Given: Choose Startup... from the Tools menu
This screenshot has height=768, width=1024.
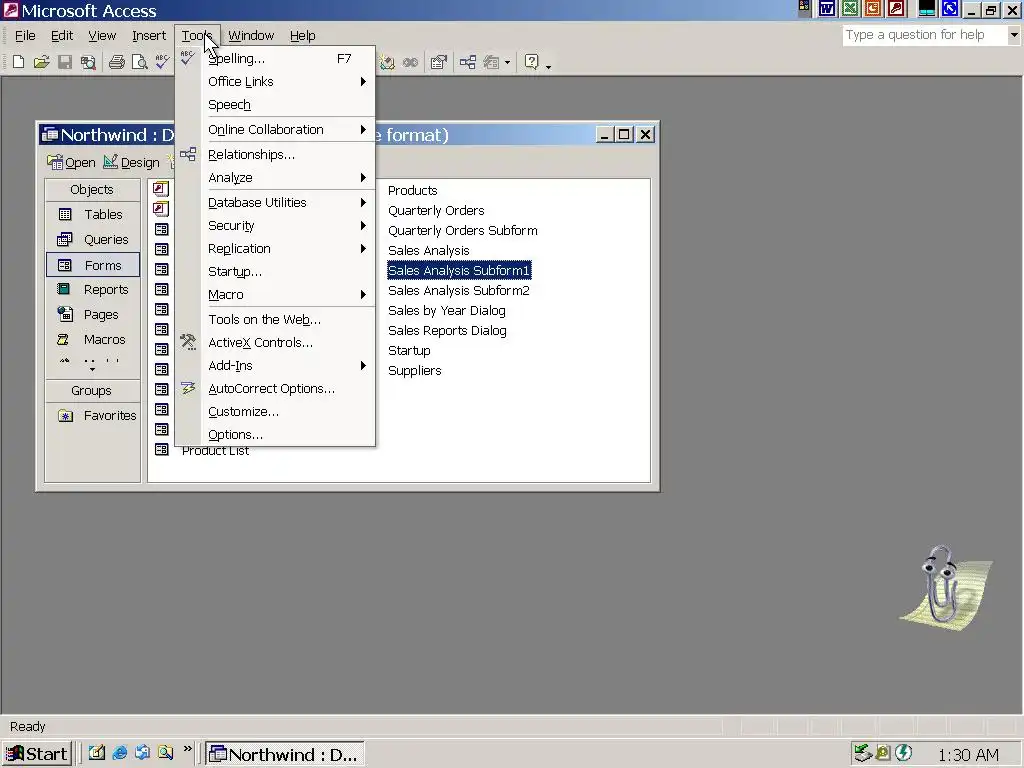Looking at the screenshot, I should point(275,272).
